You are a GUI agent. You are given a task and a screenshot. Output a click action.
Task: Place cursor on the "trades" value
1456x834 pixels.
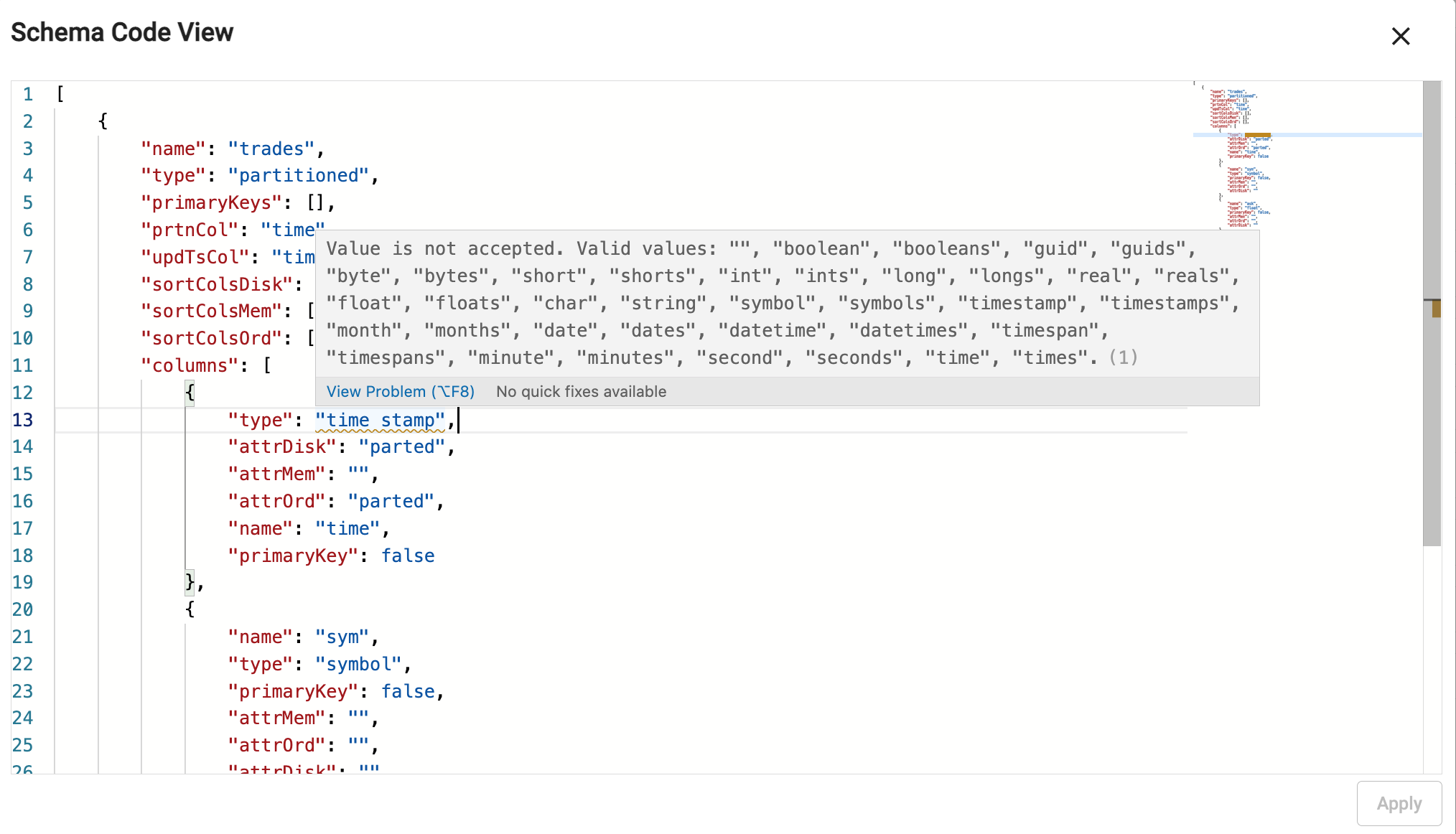(x=271, y=149)
